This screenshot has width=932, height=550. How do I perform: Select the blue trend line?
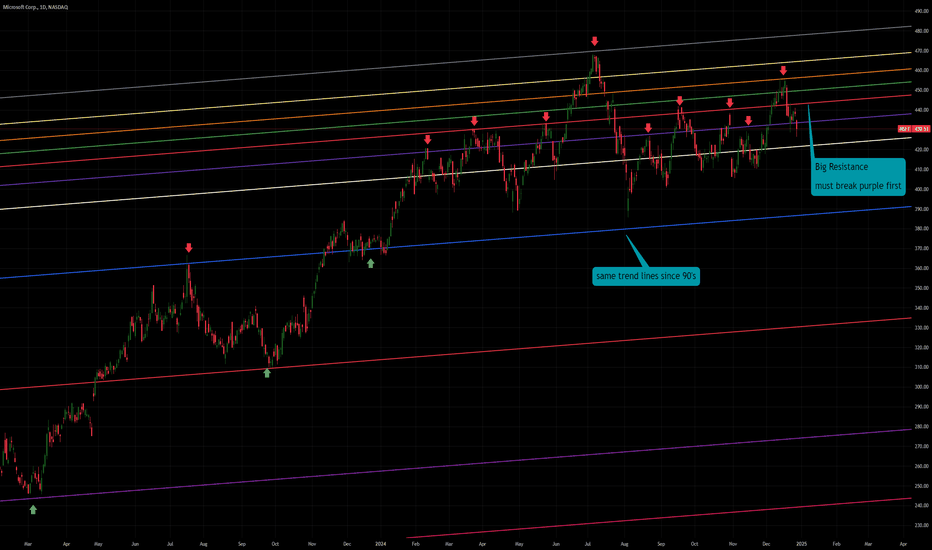coord(455,243)
